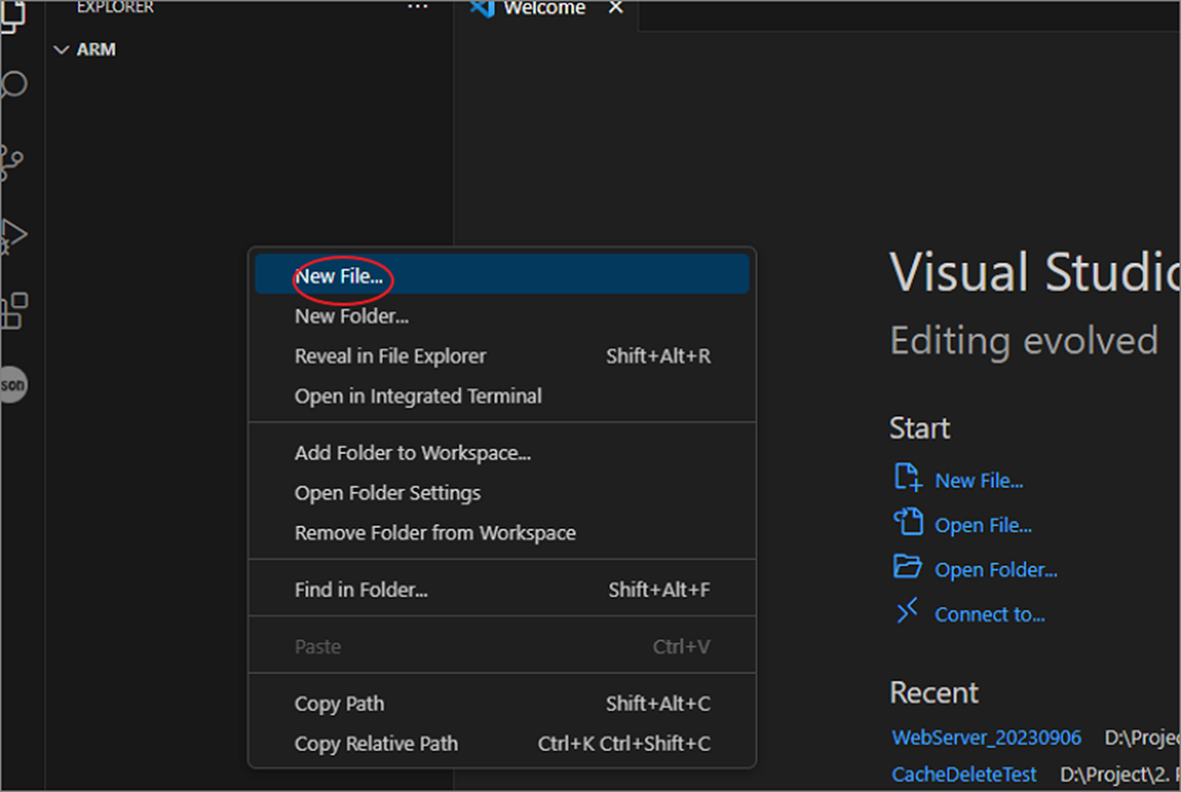Click the VS Code logo on Welcome tab
The image size is (1181, 792).
pos(482,8)
